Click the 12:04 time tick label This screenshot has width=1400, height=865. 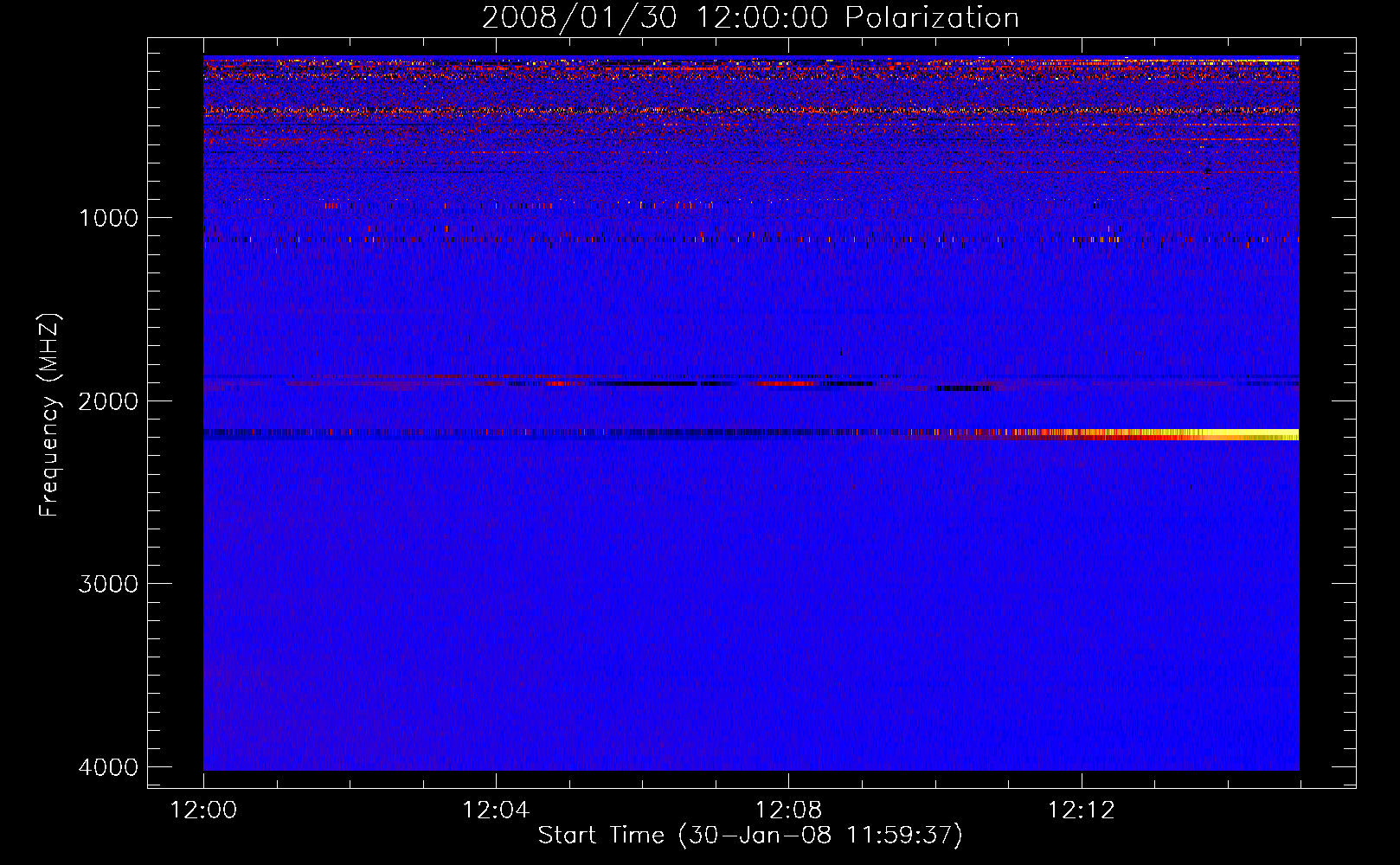click(x=496, y=811)
